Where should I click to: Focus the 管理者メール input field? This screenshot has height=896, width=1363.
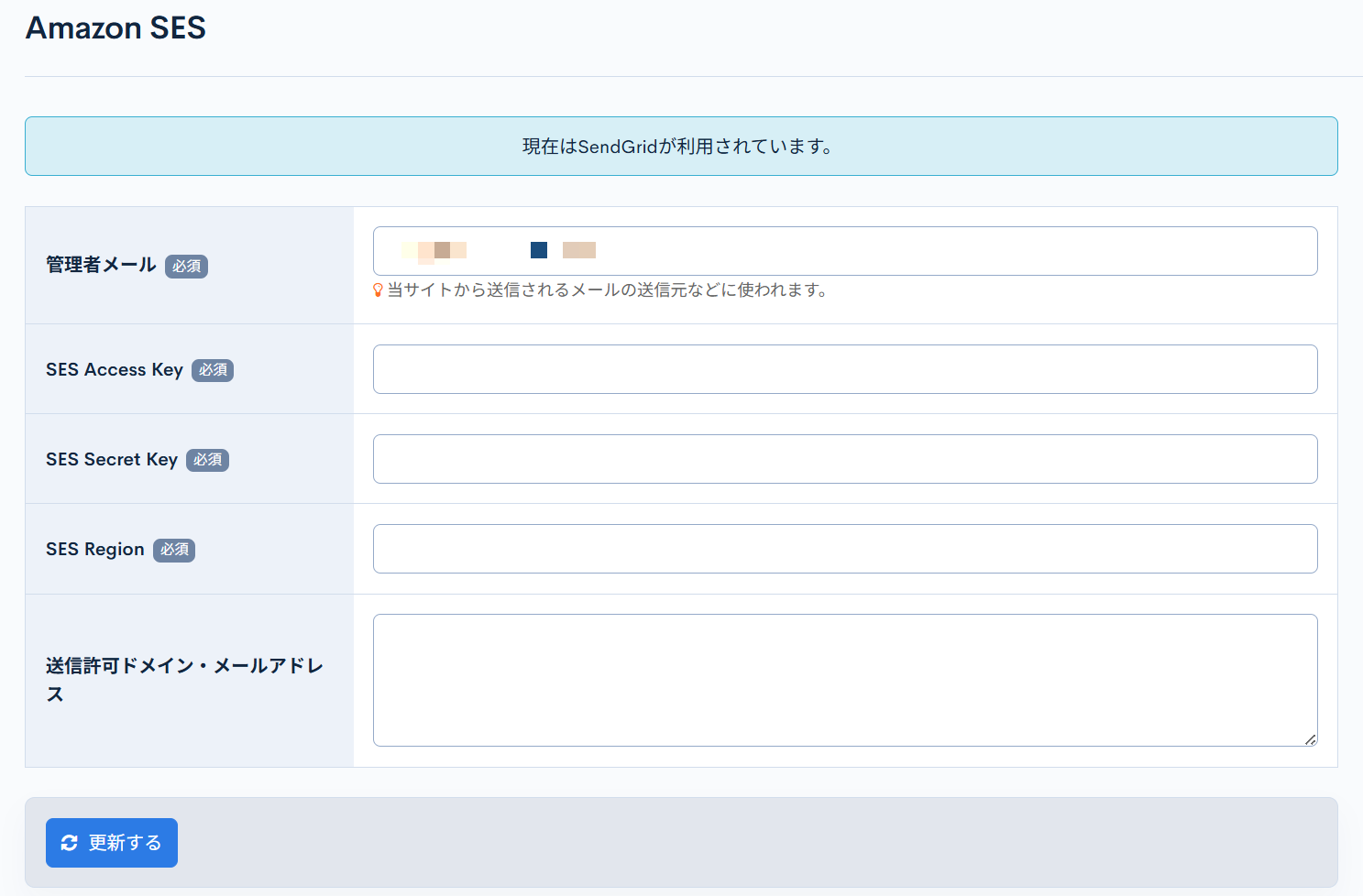point(845,251)
